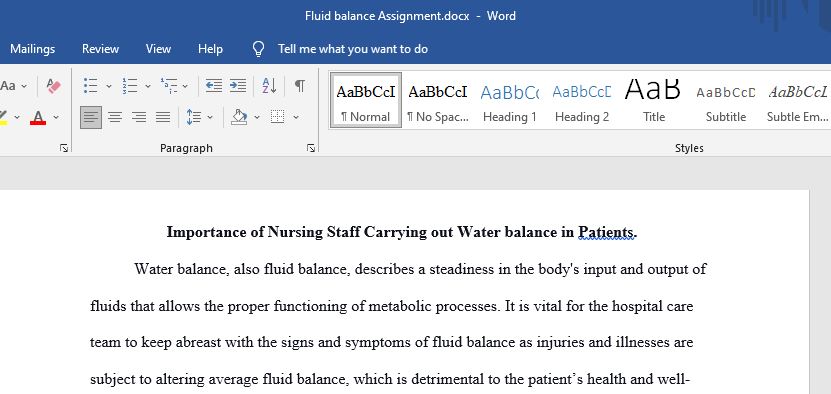Apply the No Spacing style
This screenshot has height=394, width=831.
pos(438,101)
